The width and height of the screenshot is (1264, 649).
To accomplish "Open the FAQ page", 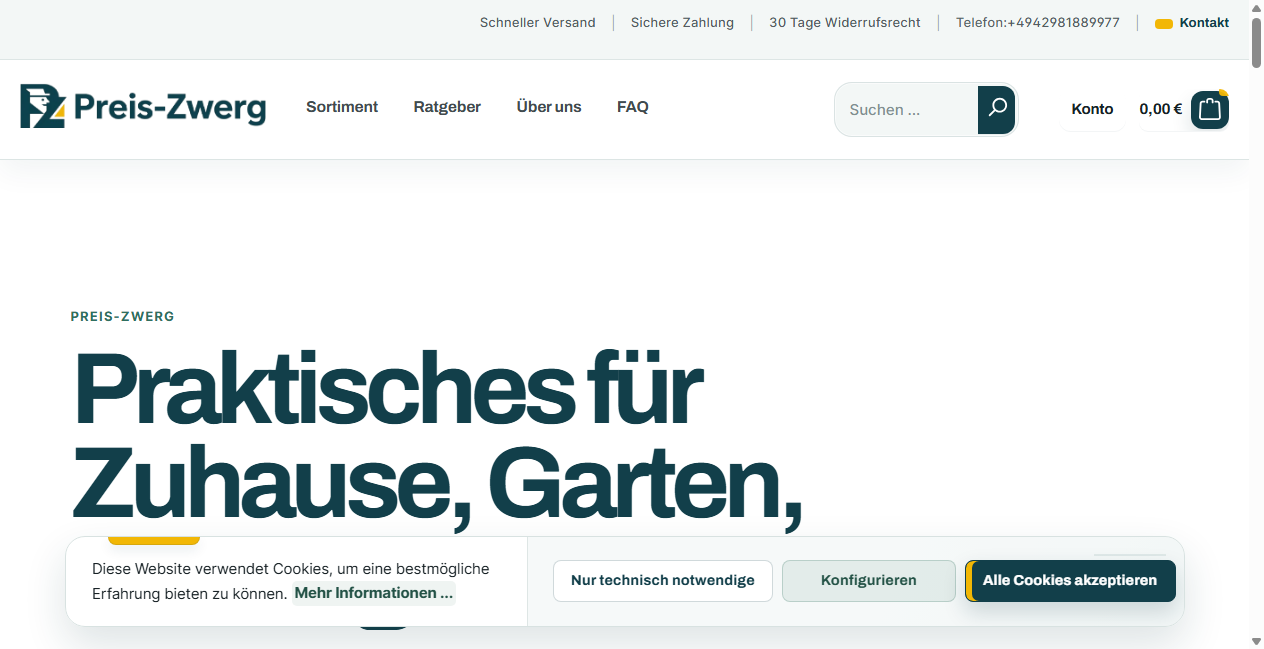I will coord(633,107).
